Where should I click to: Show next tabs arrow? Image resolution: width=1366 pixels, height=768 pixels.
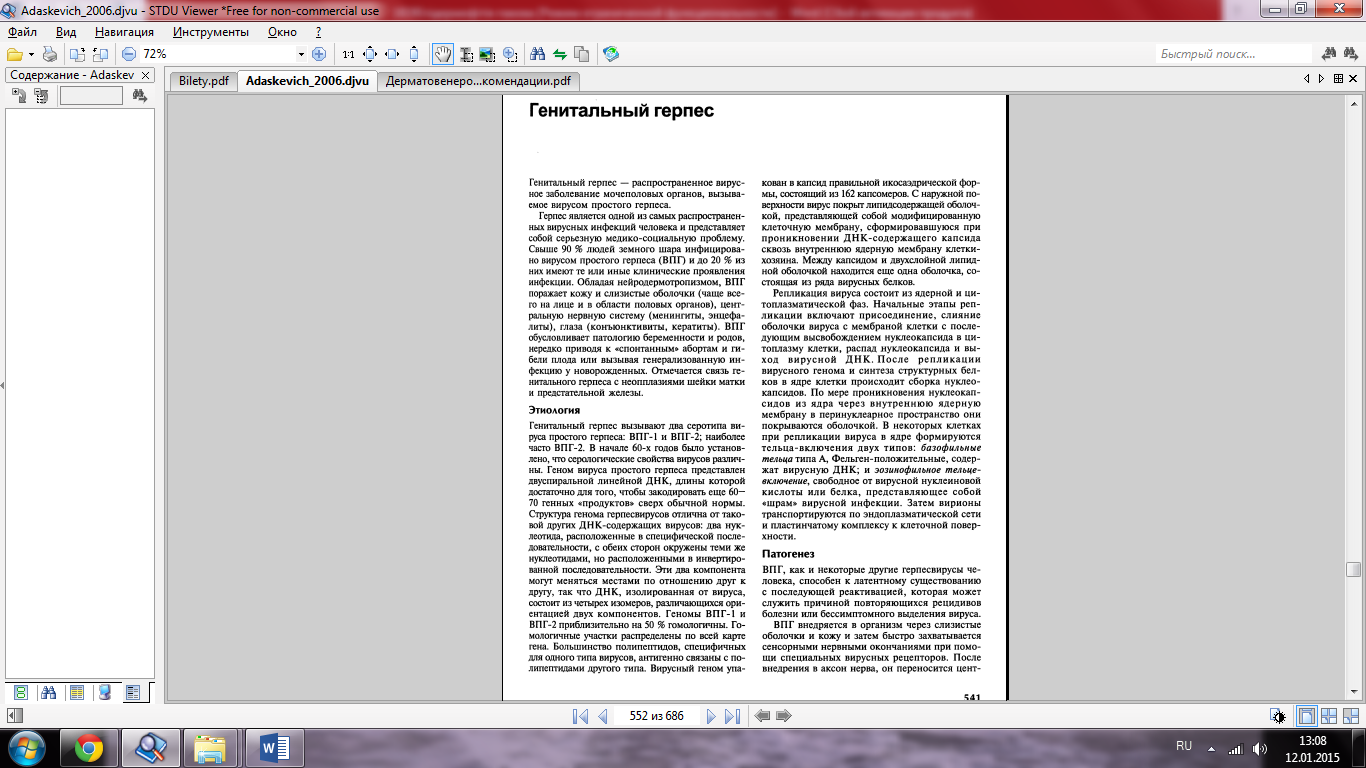[x=1321, y=78]
